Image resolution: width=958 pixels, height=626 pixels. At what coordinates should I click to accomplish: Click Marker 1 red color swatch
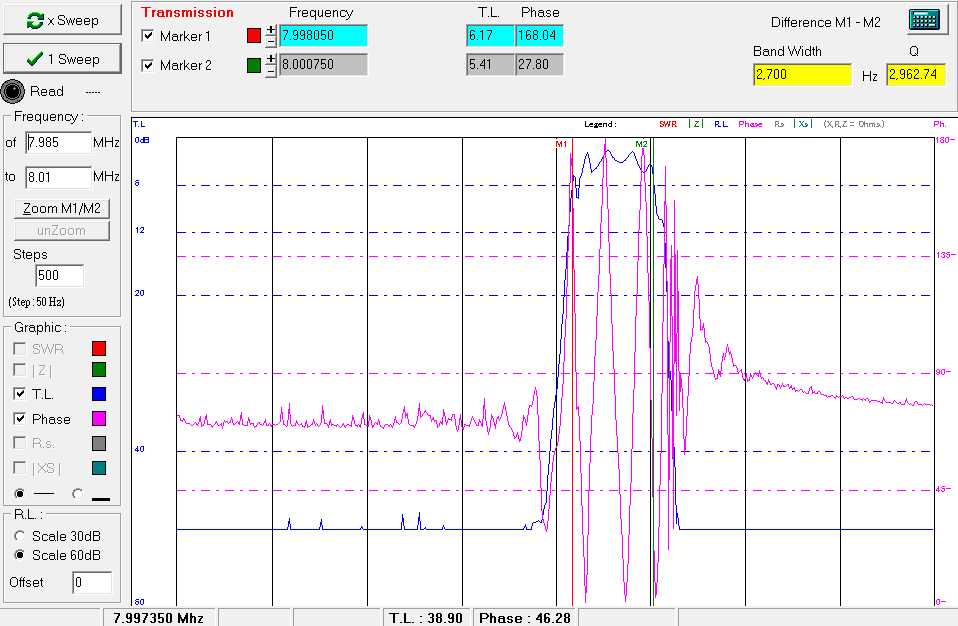[x=254, y=36]
